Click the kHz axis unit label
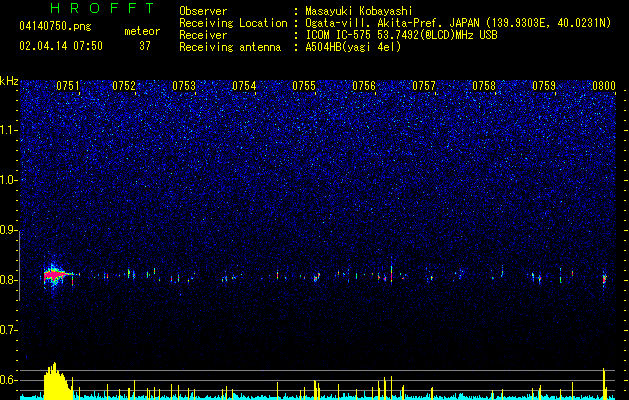 click(x=9, y=81)
